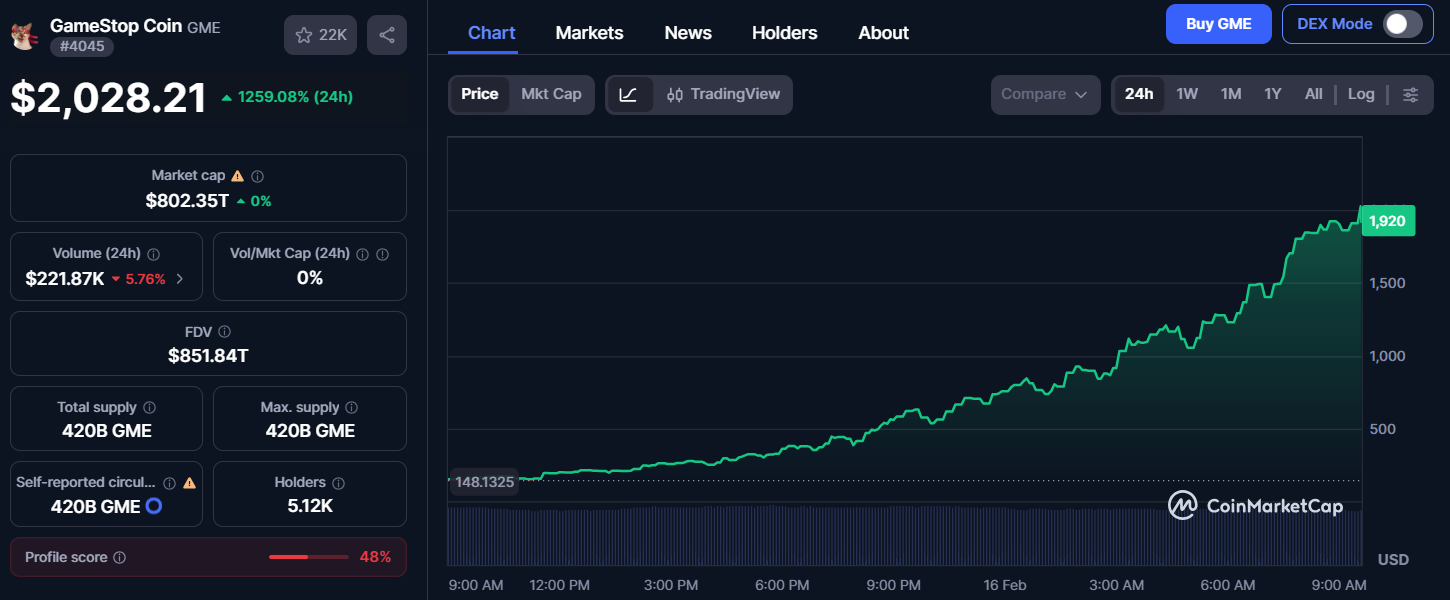Screen dimensions: 1450x600
Task: Click the #4045 rank badge
Action: [x=82, y=46]
